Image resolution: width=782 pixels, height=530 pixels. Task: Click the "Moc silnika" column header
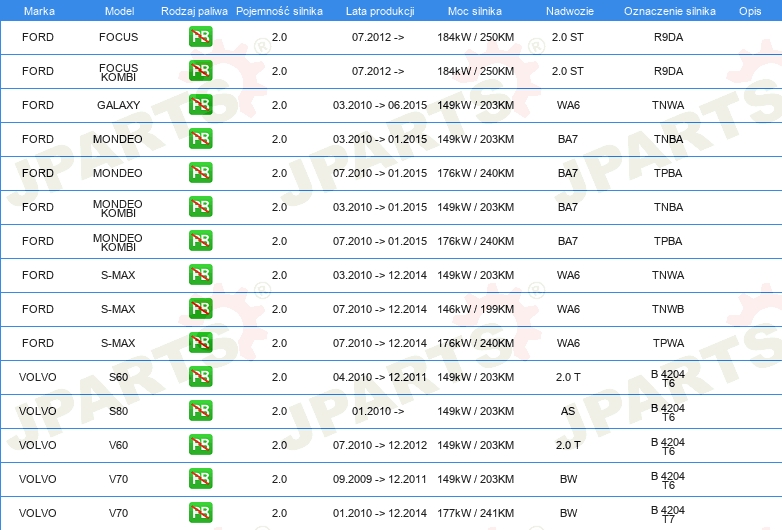[x=475, y=11]
